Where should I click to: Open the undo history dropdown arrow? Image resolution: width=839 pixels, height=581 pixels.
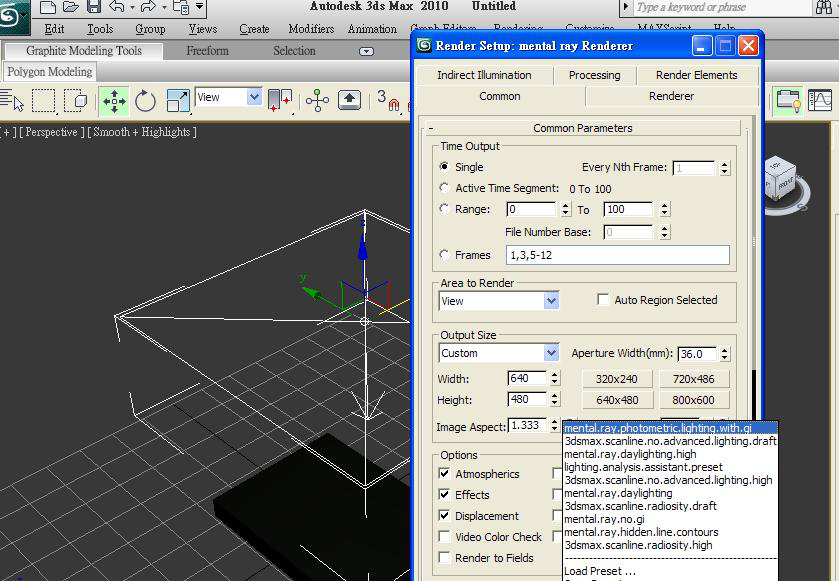coord(132,7)
